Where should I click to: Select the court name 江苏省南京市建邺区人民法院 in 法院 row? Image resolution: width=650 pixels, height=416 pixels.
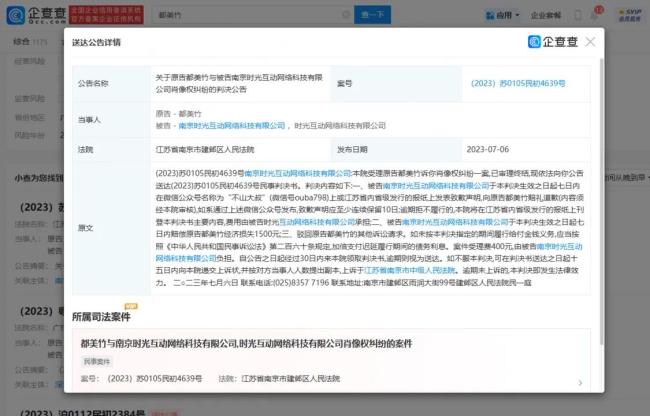(205, 150)
